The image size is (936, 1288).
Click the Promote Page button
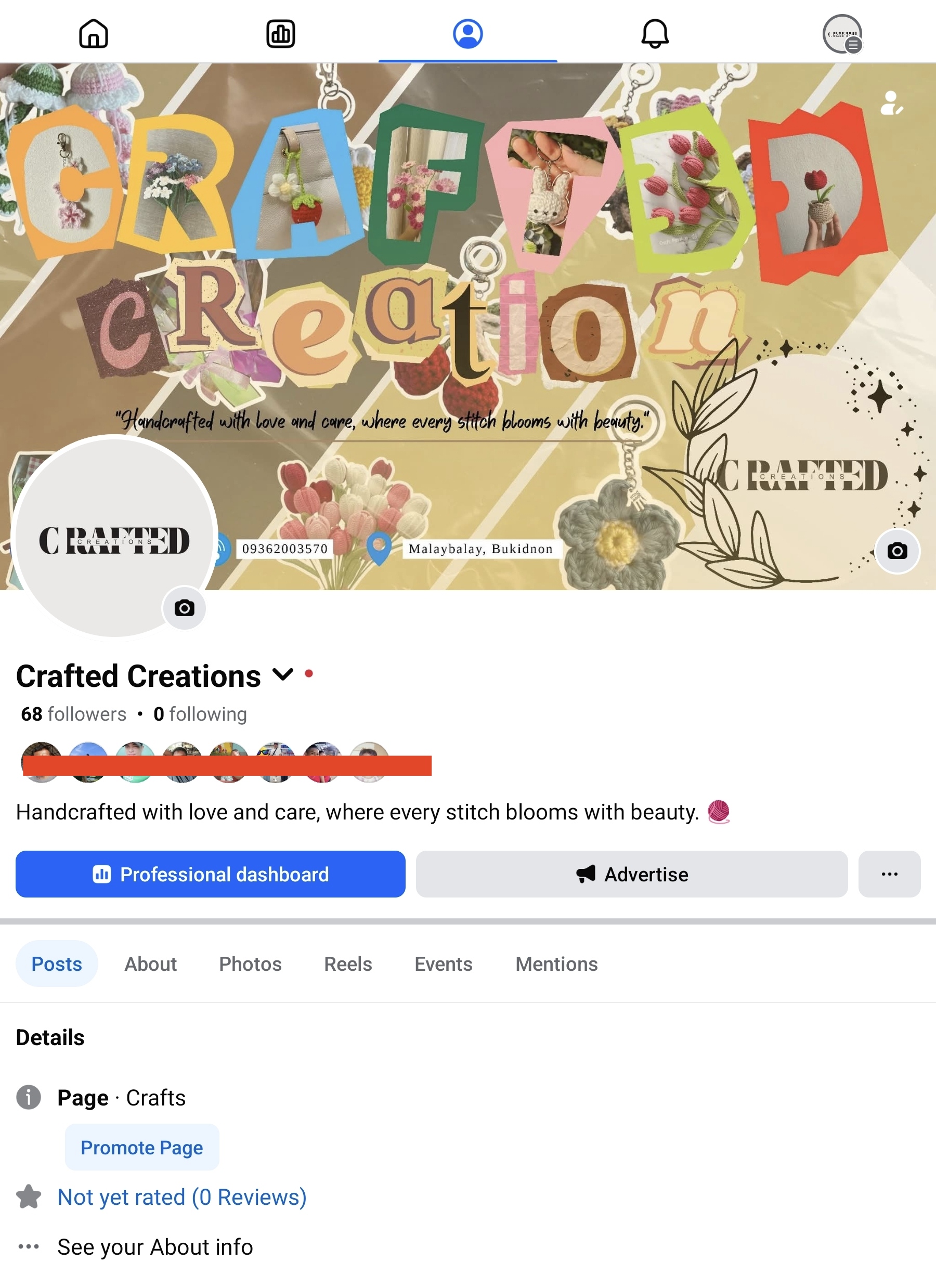(x=142, y=1147)
